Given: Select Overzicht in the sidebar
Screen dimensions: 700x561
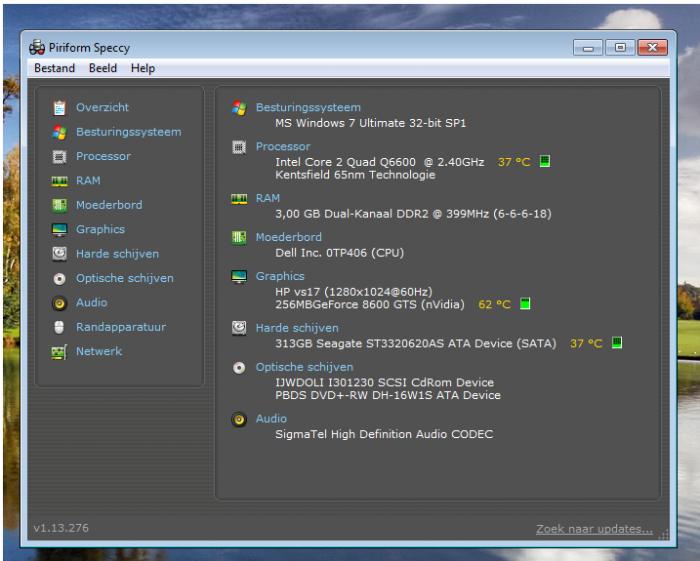Looking at the screenshot, I should pos(102,107).
